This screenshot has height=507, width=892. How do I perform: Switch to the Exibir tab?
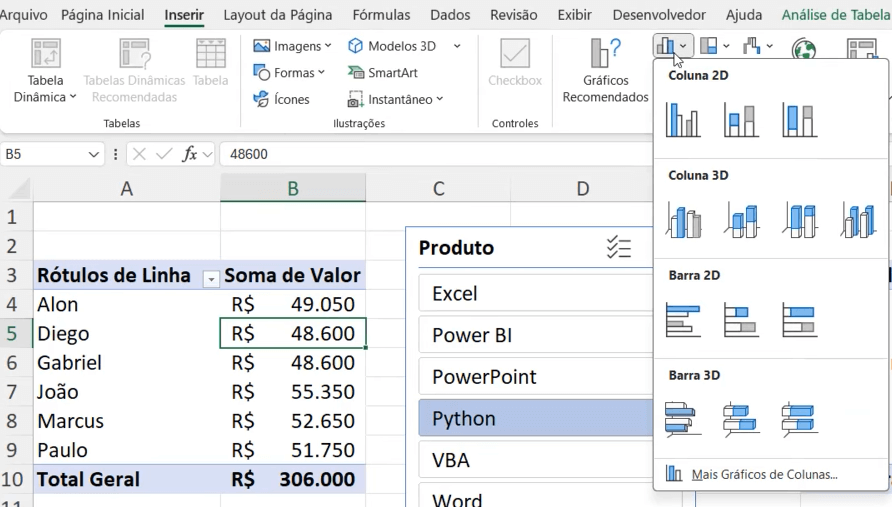(575, 15)
